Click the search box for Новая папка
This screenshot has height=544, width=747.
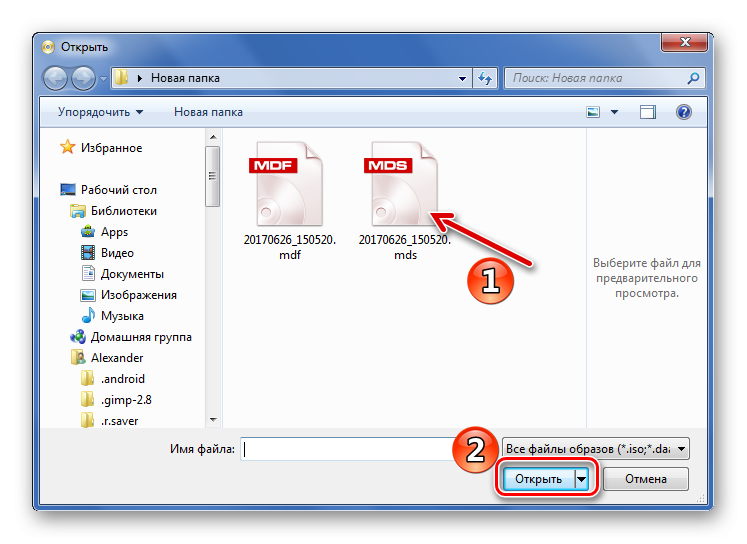pos(600,78)
